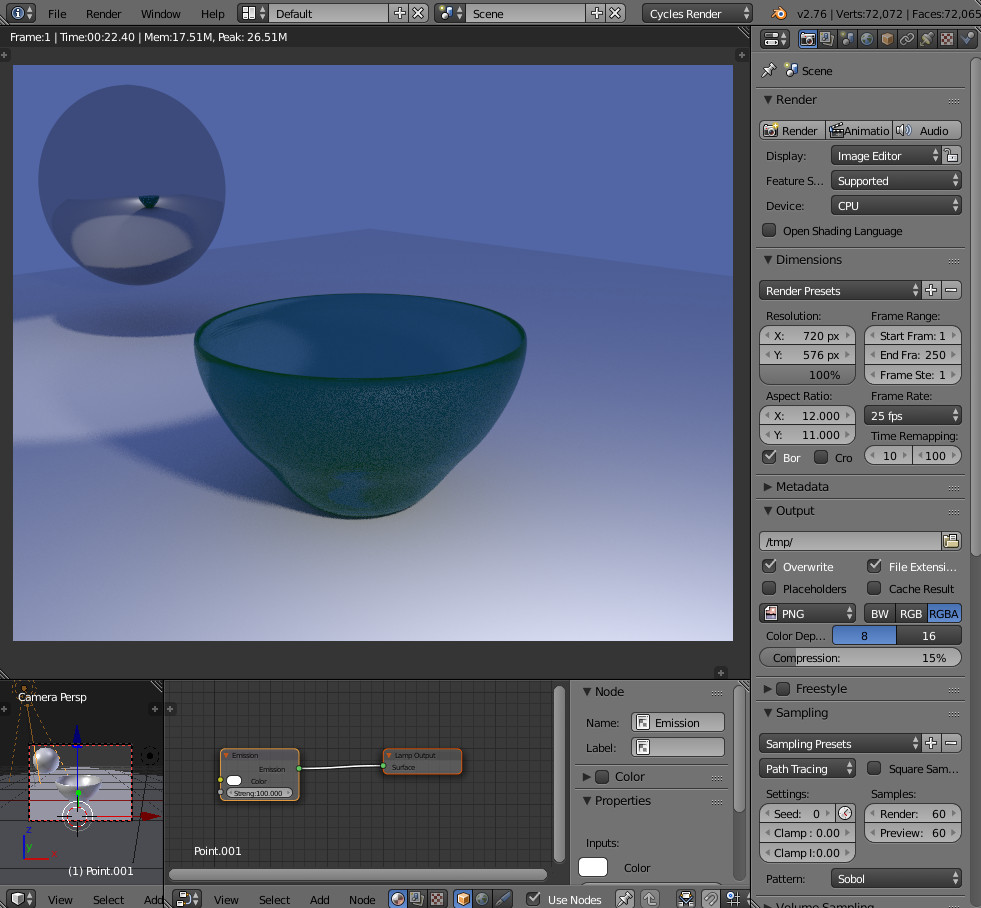Image resolution: width=981 pixels, height=908 pixels.
Task: Open the Path Tracing sampling dropdown
Action: (806, 768)
